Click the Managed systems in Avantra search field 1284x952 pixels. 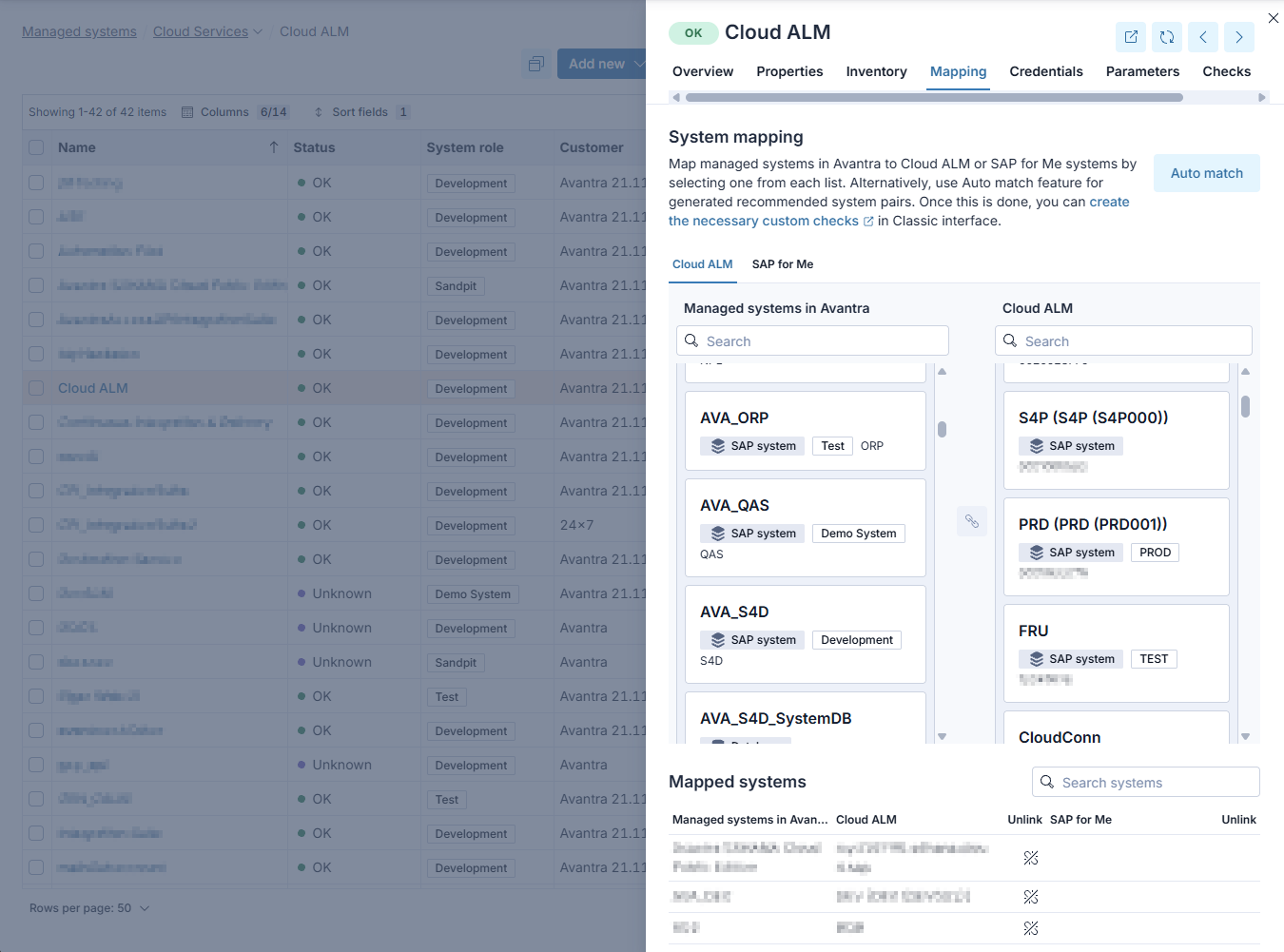(812, 340)
